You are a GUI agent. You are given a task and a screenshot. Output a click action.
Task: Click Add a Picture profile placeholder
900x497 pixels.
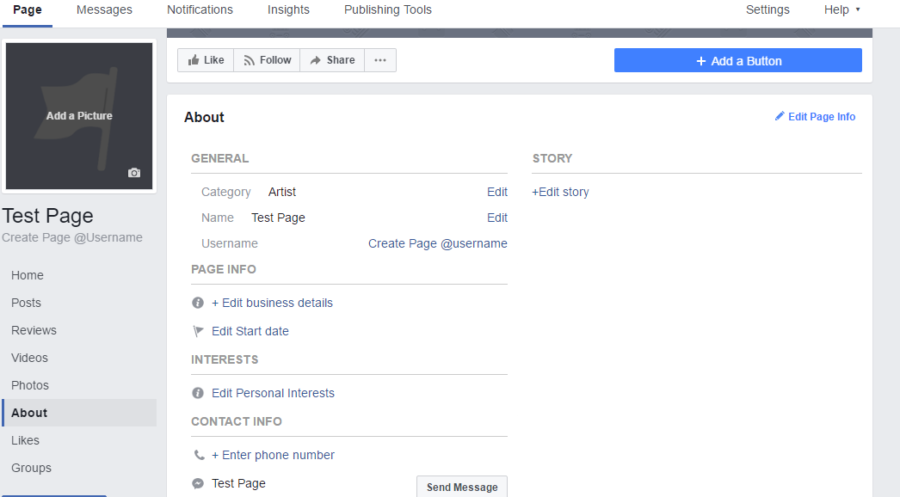click(79, 116)
